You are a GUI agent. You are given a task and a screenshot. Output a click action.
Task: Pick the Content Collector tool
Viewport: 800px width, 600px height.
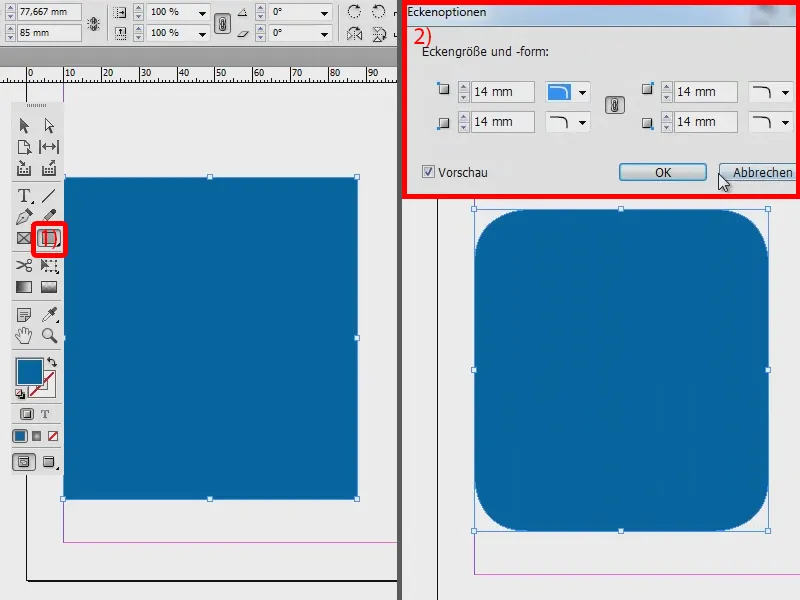pyautogui.click(x=24, y=168)
